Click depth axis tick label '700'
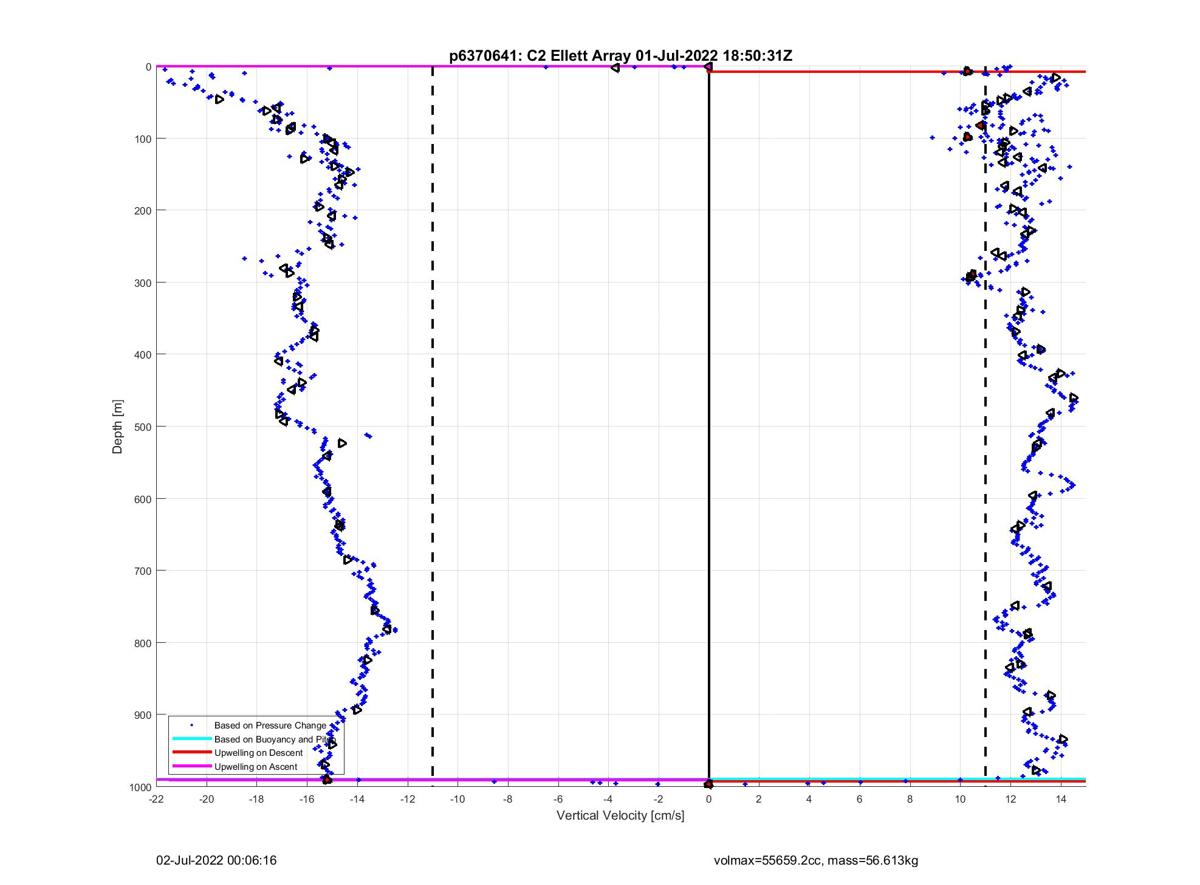Viewport: 1200px width, 885px height. 142,571
